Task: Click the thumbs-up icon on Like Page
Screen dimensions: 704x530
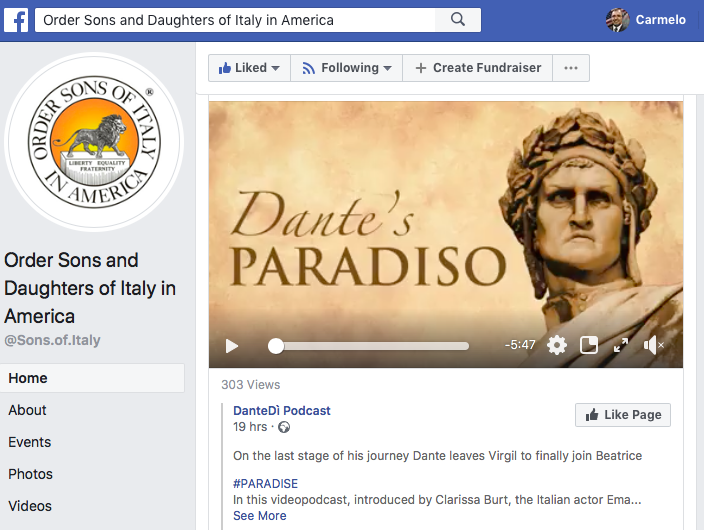Action: tap(592, 415)
